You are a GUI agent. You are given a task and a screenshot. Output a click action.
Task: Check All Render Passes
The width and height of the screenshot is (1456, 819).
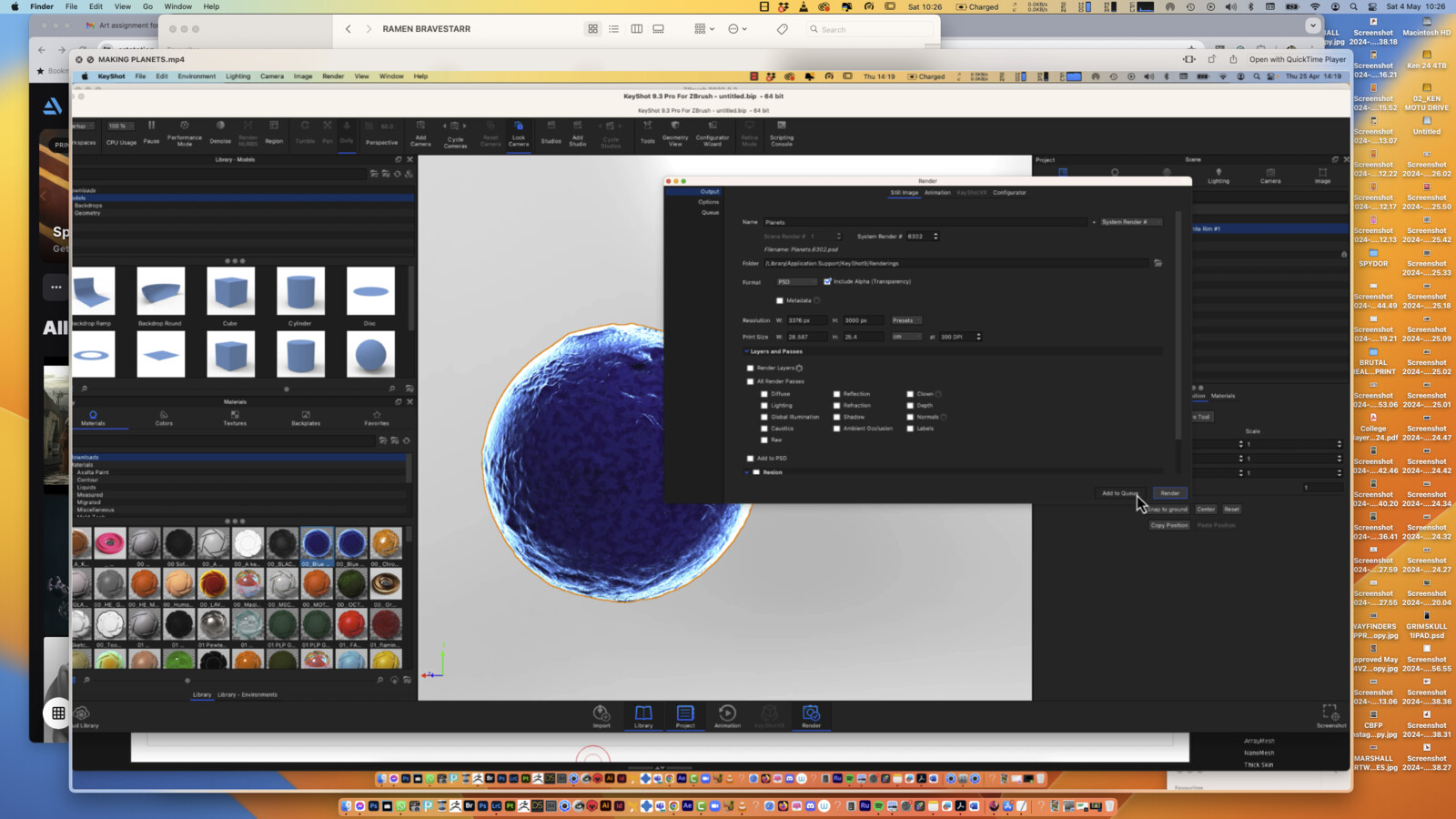pyautogui.click(x=750, y=381)
